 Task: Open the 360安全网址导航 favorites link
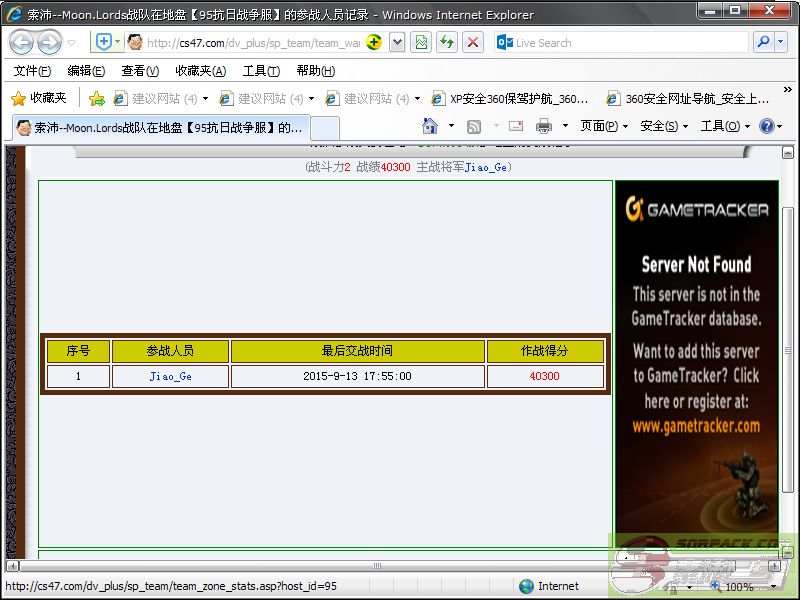pyautogui.click(x=688, y=98)
